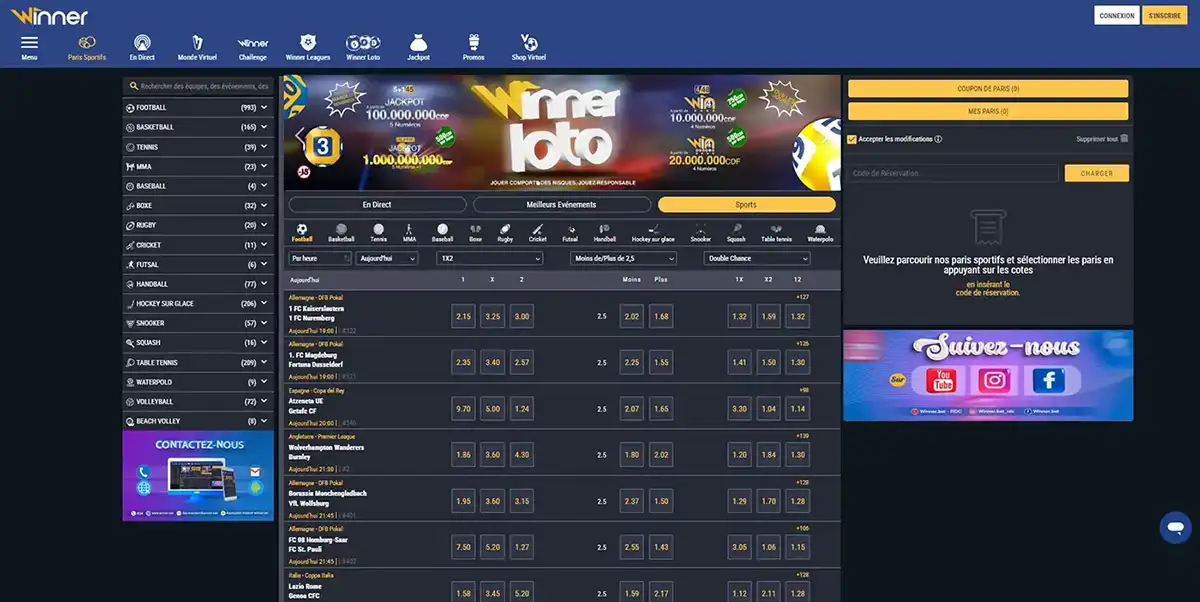The image size is (1200, 602).
Task: Toggle Accepter les modifications checkbox
Action: point(852,139)
